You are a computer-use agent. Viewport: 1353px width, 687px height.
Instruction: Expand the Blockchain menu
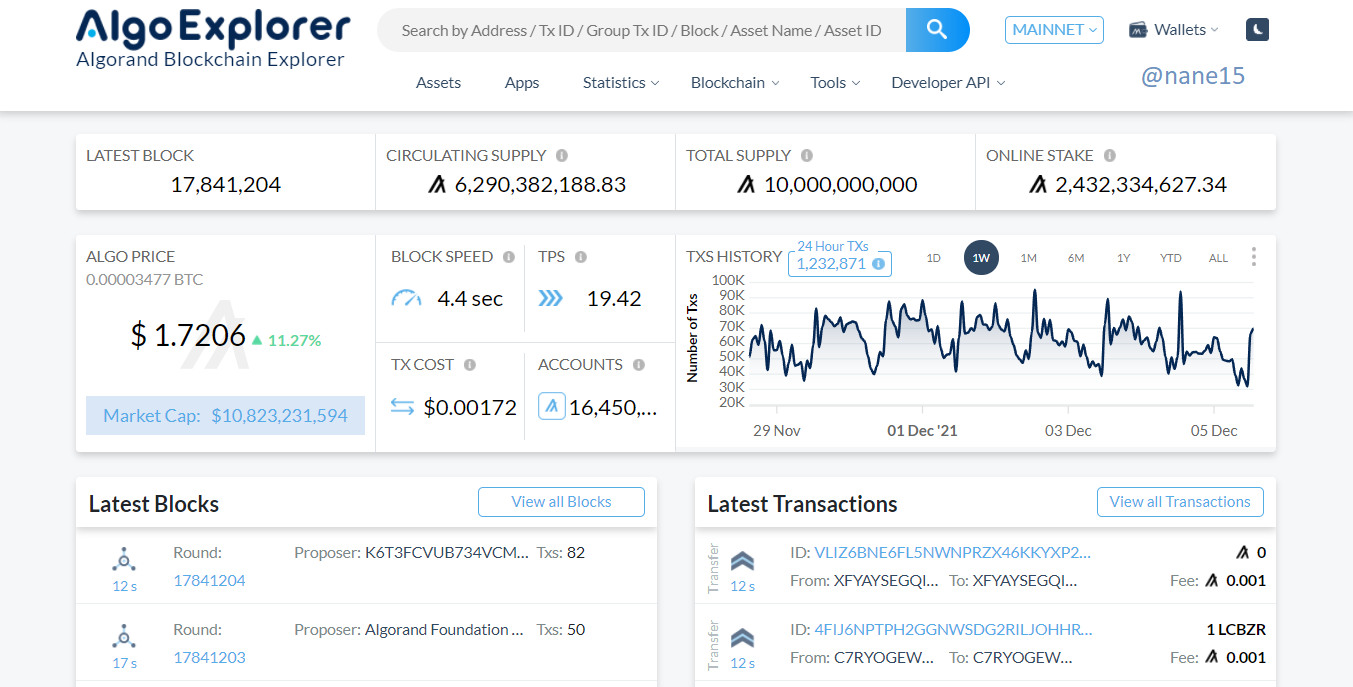[x=735, y=83]
